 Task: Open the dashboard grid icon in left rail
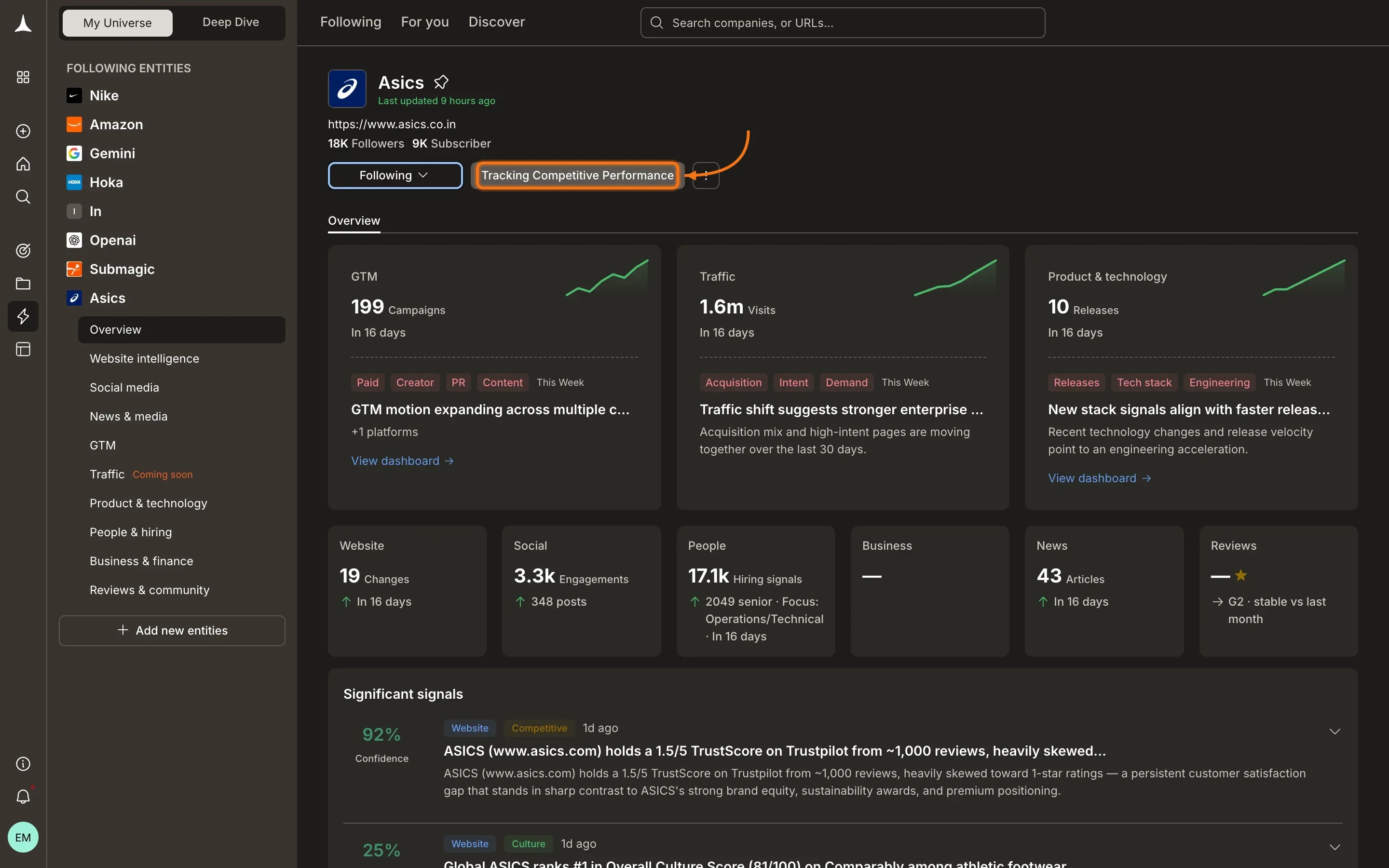[23, 78]
